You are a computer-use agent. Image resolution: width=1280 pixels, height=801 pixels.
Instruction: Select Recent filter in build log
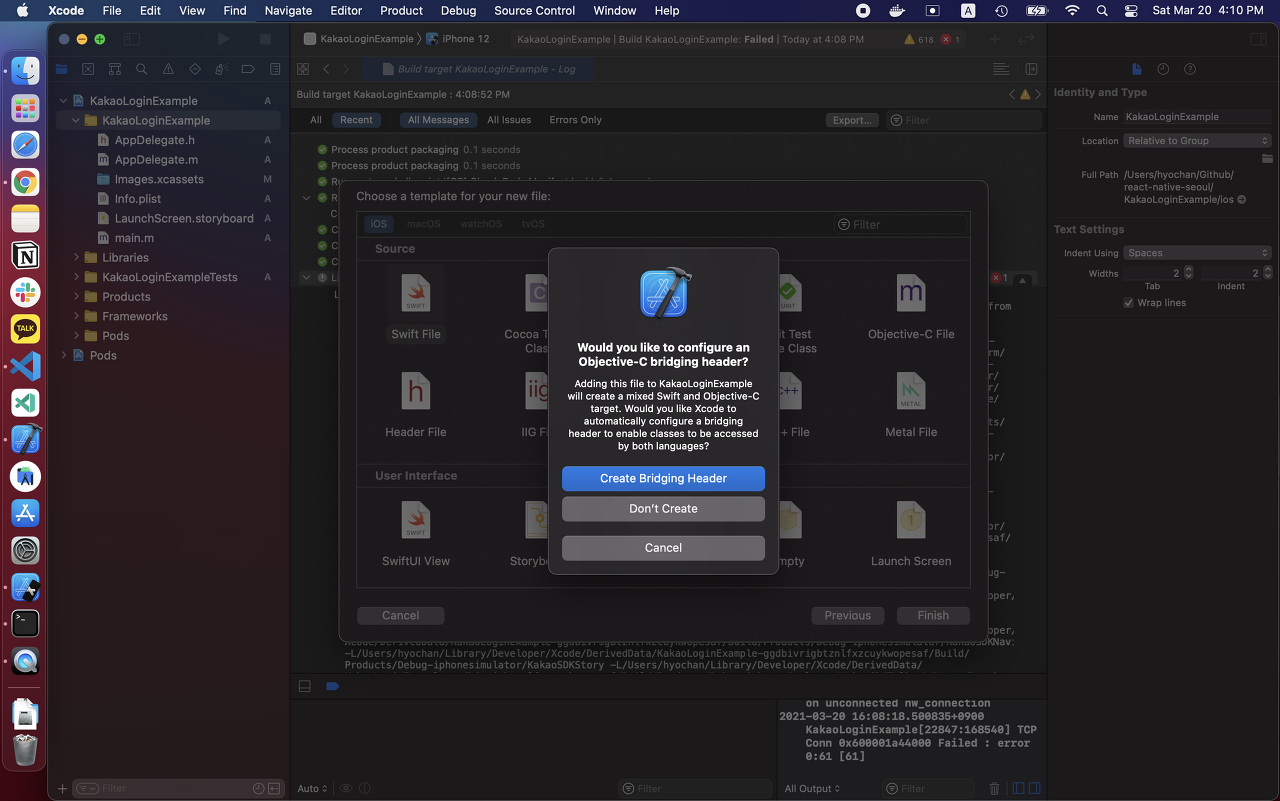(356, 120)
